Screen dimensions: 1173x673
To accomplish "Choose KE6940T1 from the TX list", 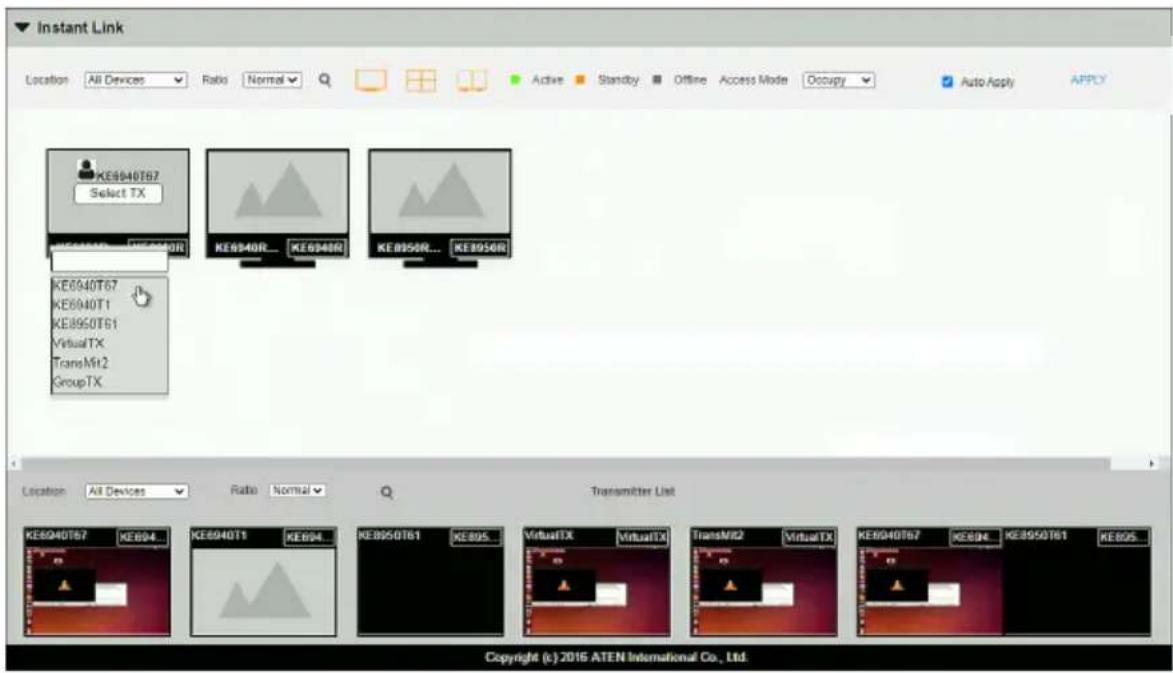I will coord(82,305).
